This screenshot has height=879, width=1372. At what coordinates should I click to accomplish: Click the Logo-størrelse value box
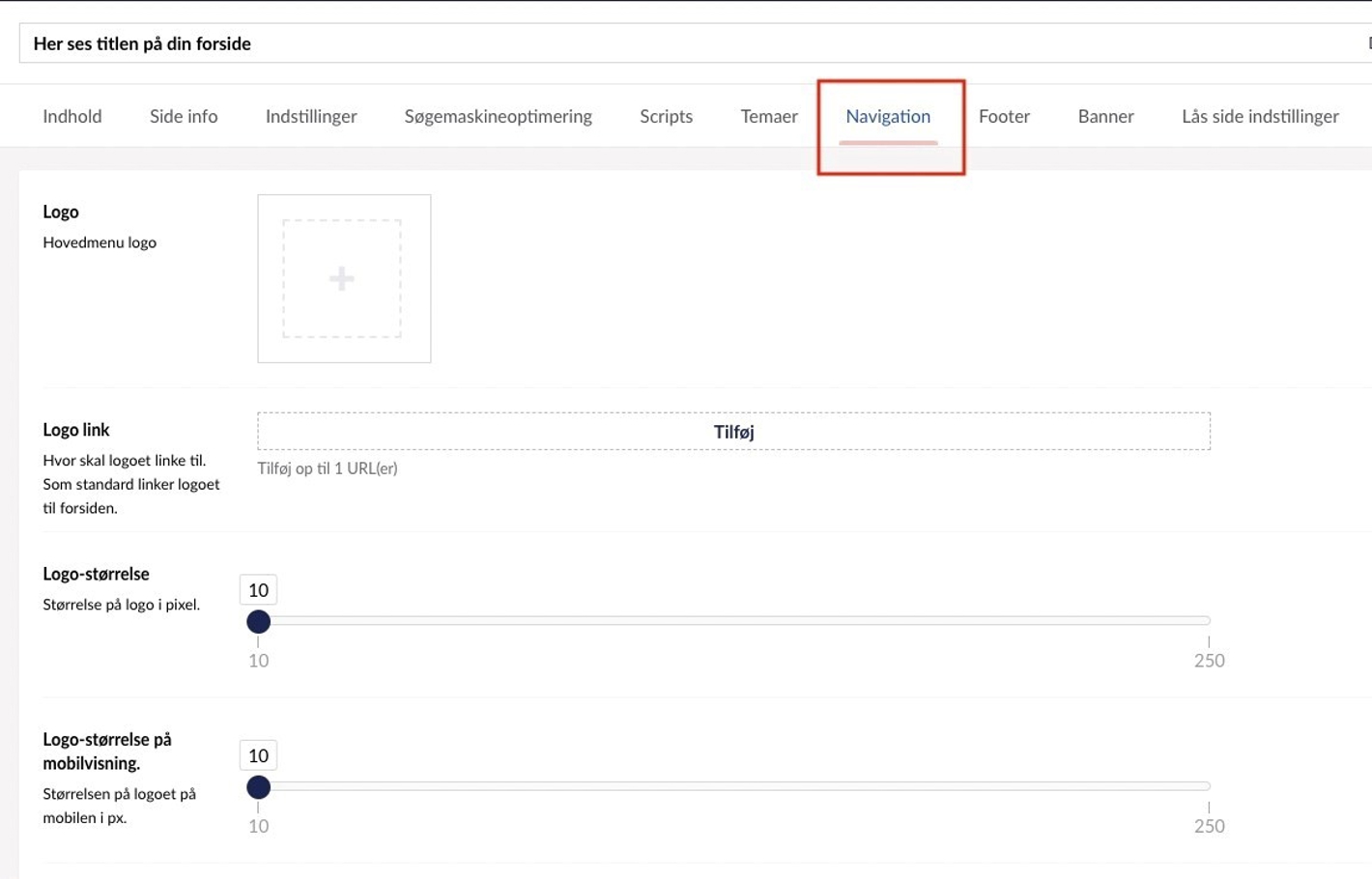[258, 590]
